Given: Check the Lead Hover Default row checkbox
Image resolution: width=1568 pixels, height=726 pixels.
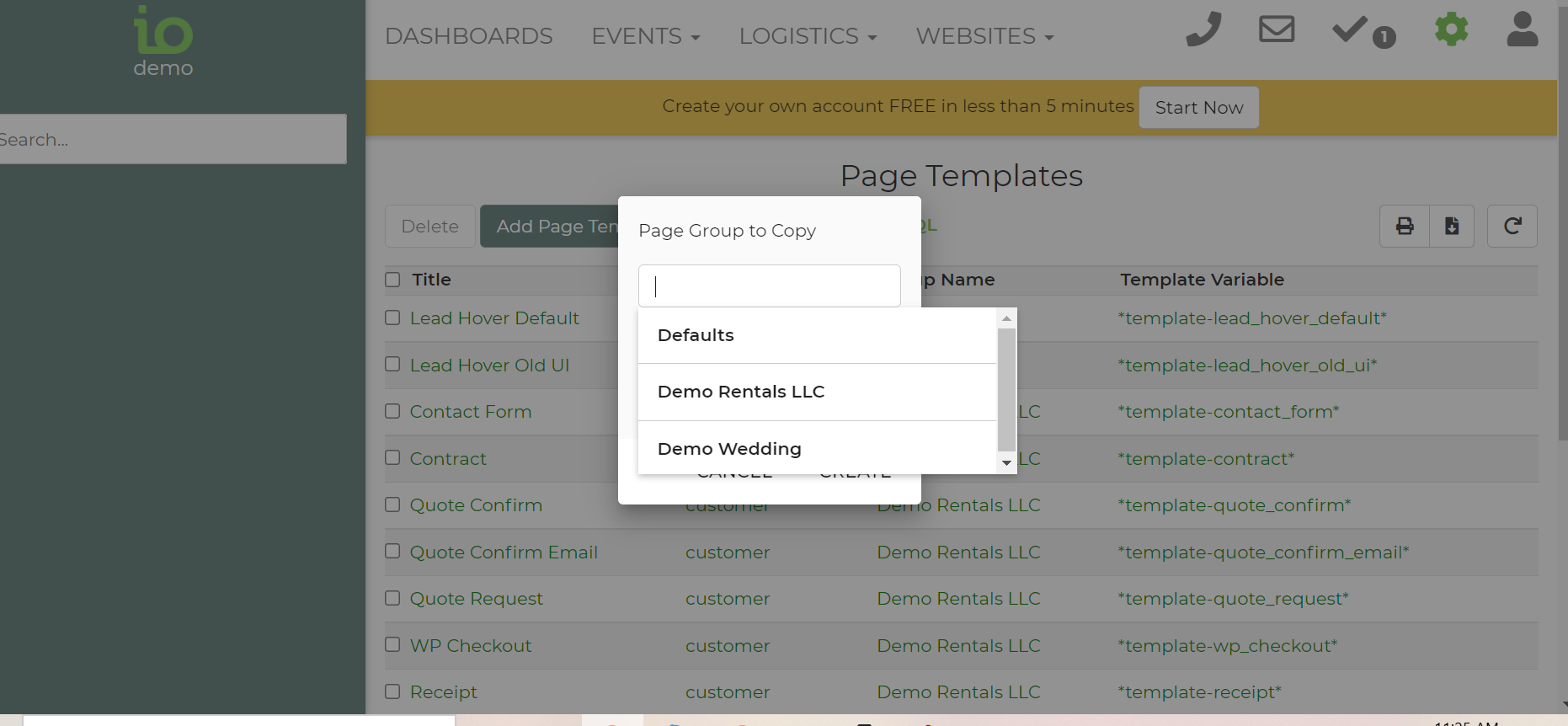Looking at the screenshot, I should click(392, 318).
